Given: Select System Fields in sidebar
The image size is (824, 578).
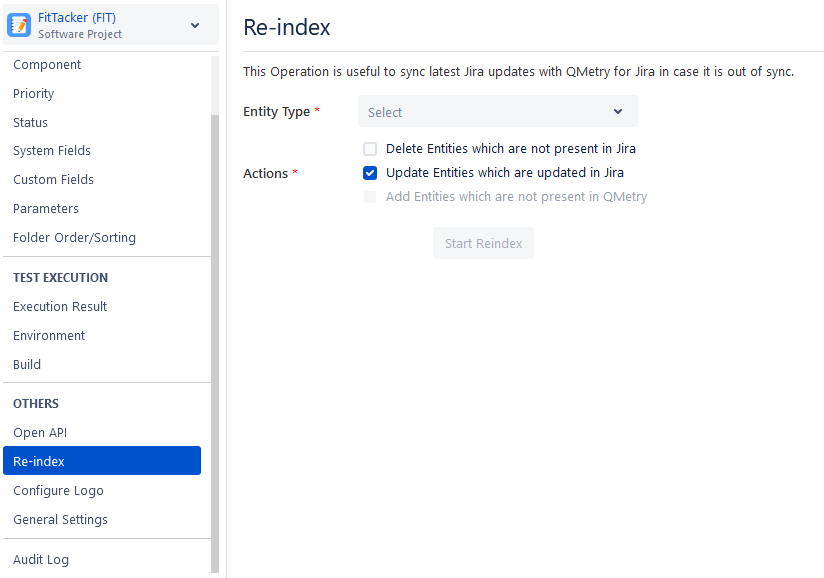Looking at the screenshot, I should pyautogui.click(x=52, y=151).
